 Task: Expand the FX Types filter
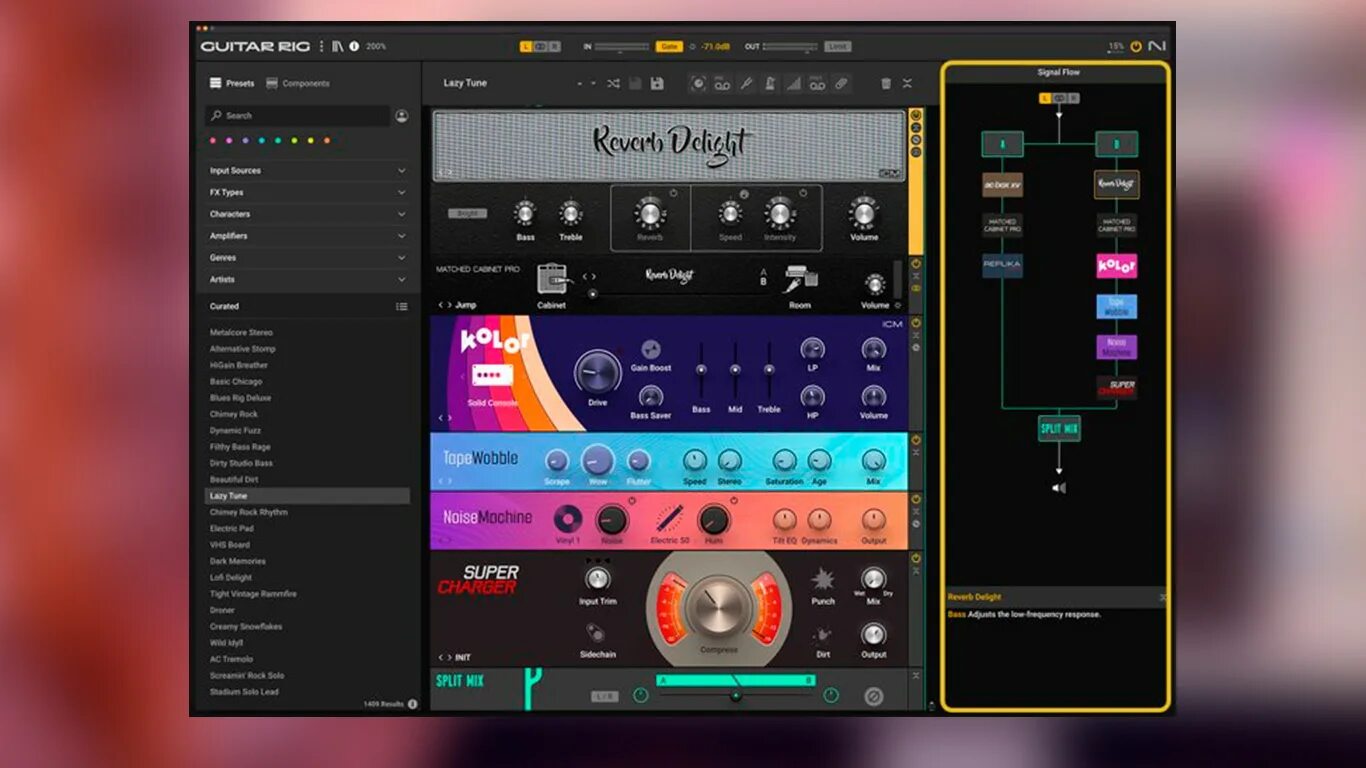tap(308, 193)
